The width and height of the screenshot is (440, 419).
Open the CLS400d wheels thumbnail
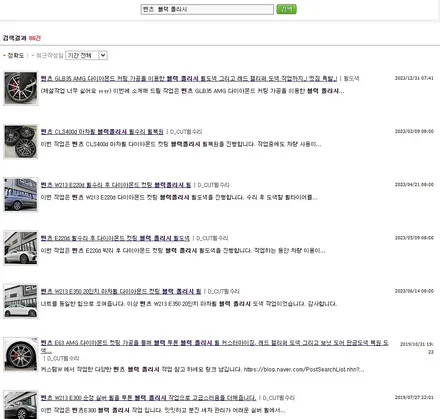(x=21, y=141)
